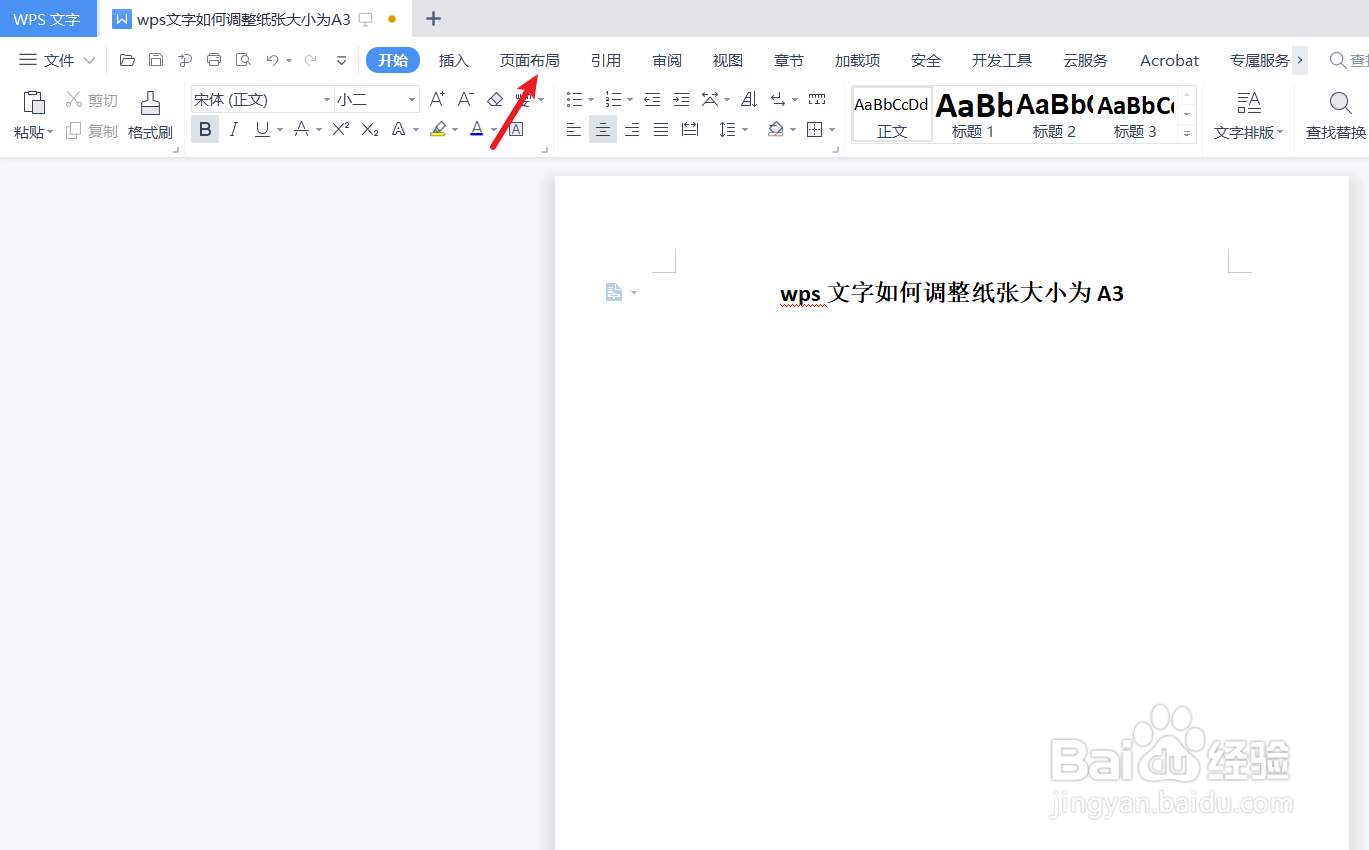Image resolution: width=1369 pixels, height=850 pixels.
Task: Add a new document tab with plus
Action: click(433, 19)
